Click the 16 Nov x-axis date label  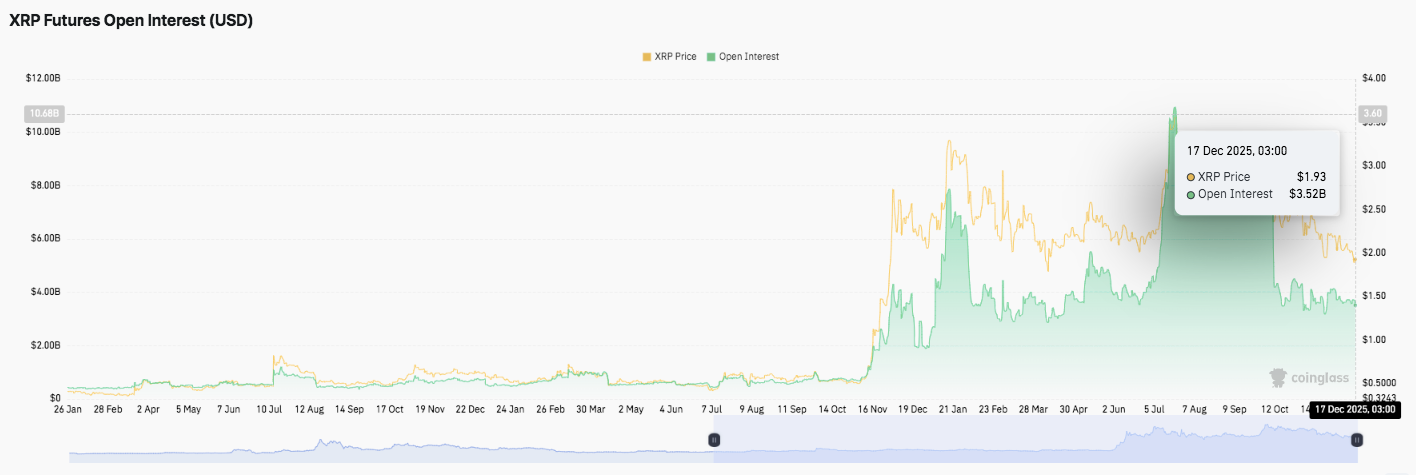pyautogui.click(x=874, y=409)
